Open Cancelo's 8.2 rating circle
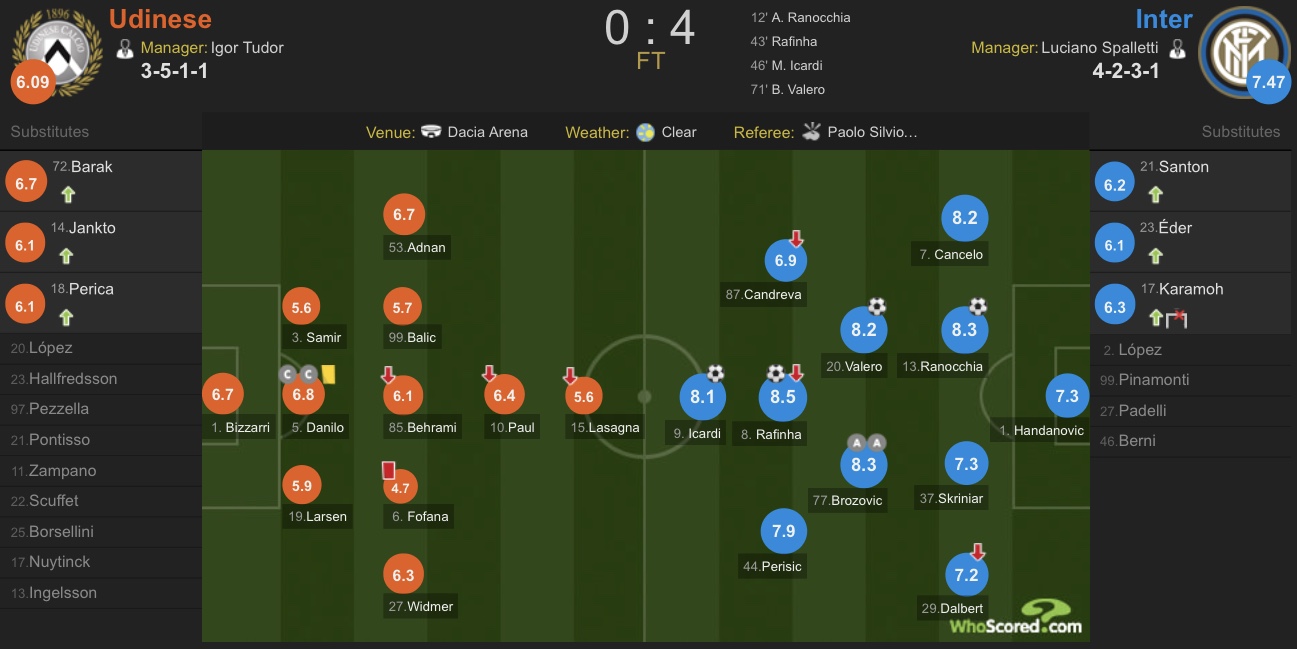The width and height of the screenshot is (1297, 649). (x=964, y=218)
